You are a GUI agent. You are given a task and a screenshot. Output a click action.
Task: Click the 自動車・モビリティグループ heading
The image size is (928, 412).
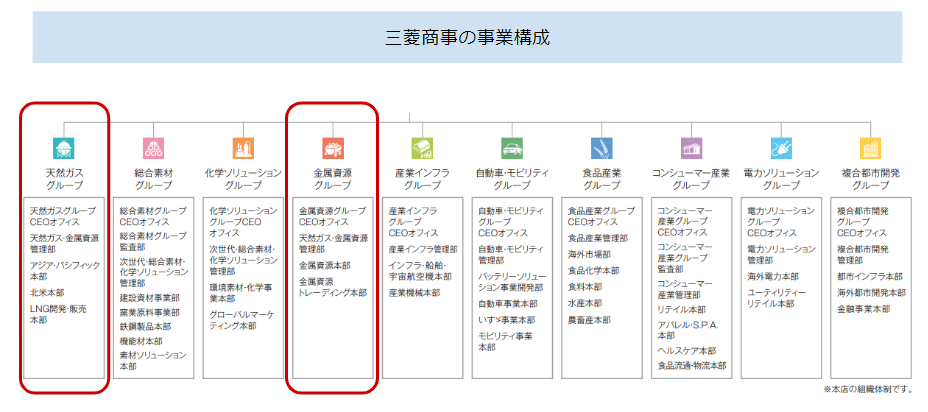(x=512, y=179)
